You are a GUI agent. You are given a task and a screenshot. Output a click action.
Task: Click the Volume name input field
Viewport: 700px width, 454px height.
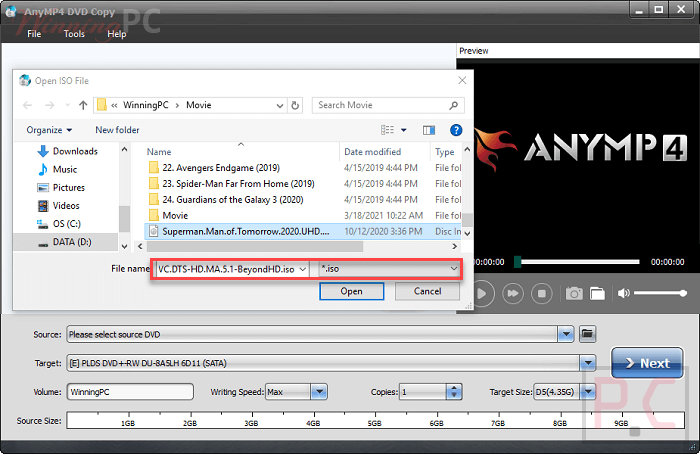click(x=130, y=392)
